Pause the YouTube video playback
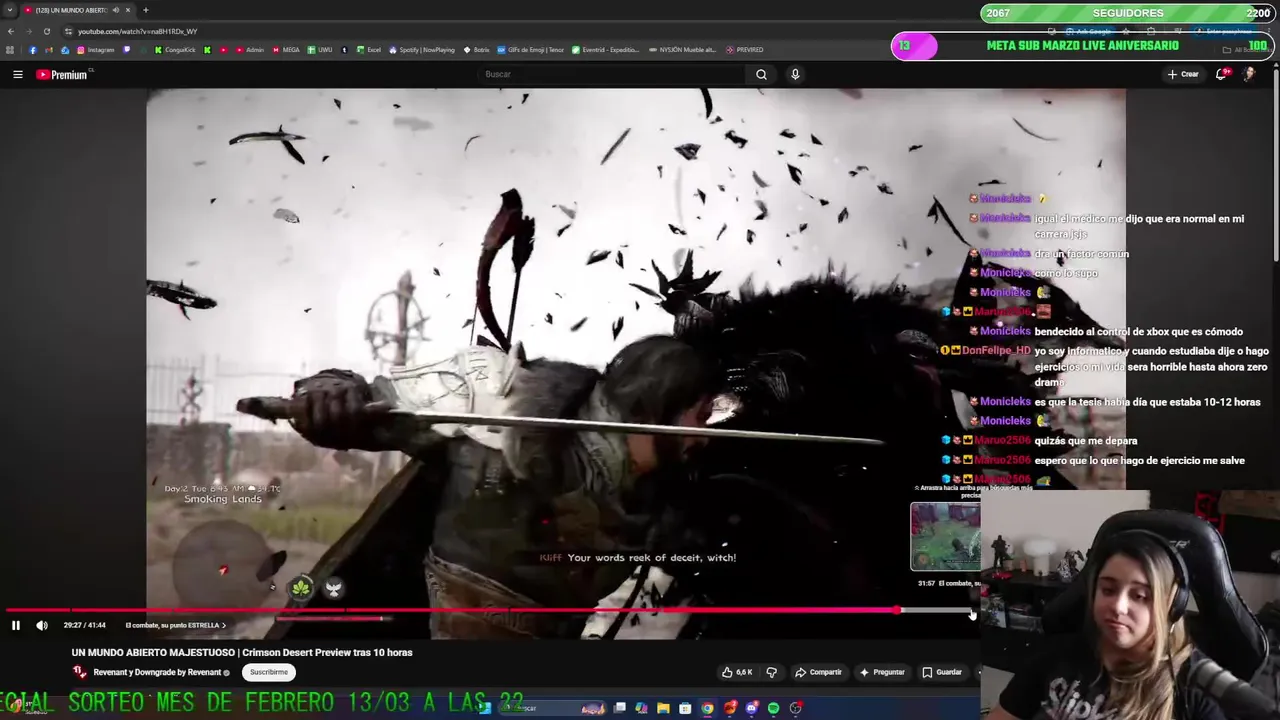This screenshot has height=720, width=1280. [x=16, y=625]
